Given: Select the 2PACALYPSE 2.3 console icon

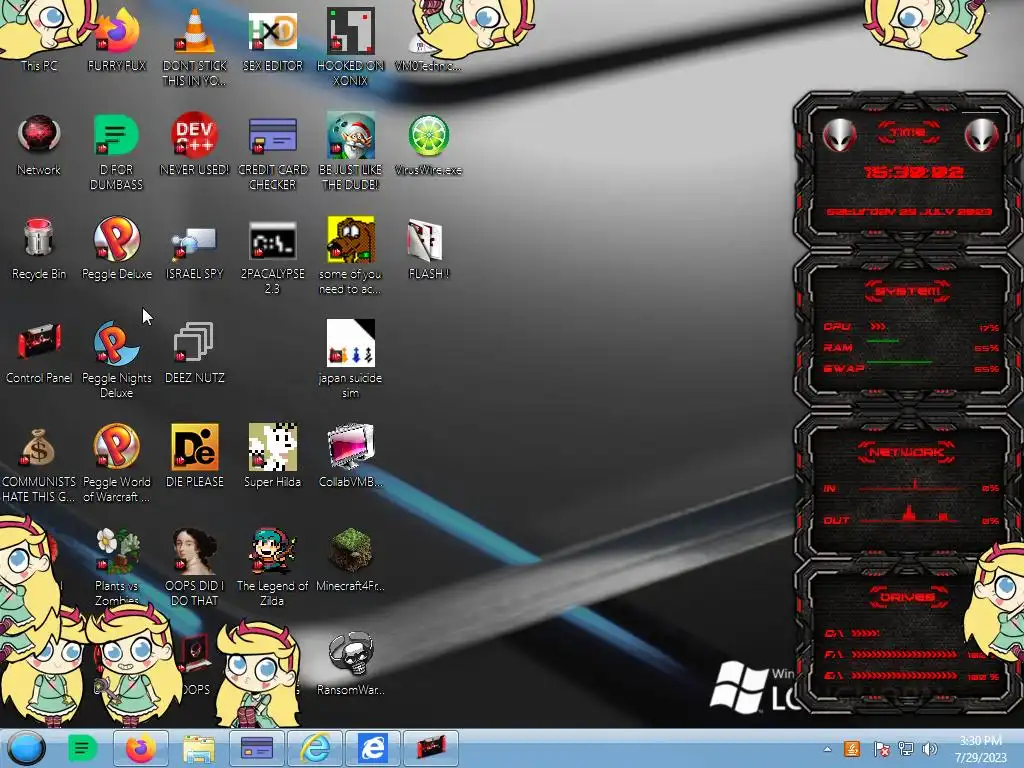Looking at the screenshot, I should tap(272, 256).
